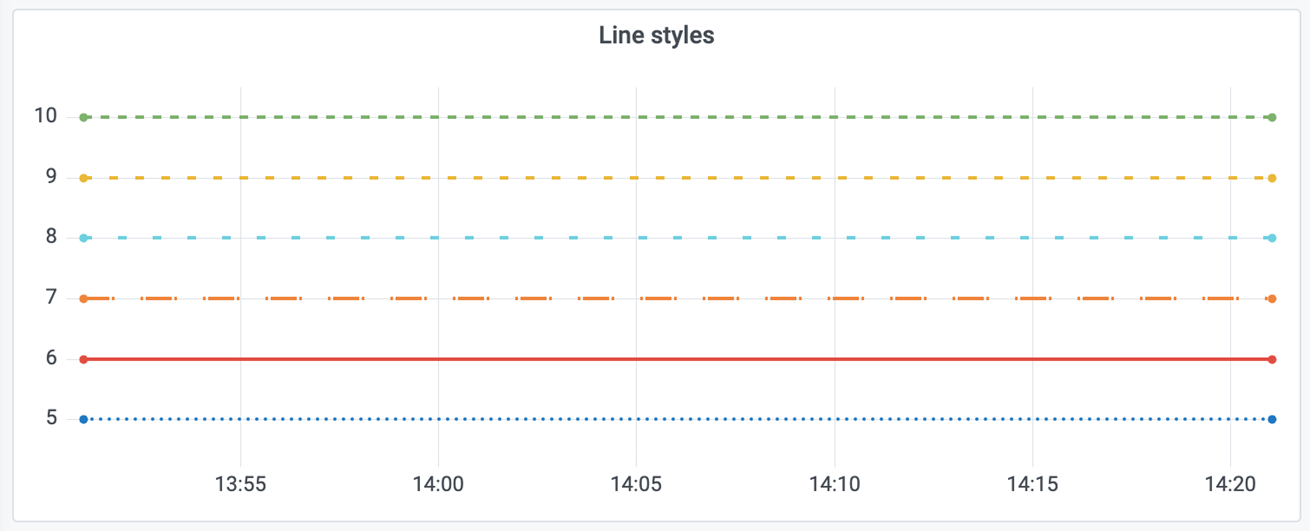Click the light blue data point at left of value 8
The width and height of the screenshot is (1310, 531).
[x=84, y=238]
